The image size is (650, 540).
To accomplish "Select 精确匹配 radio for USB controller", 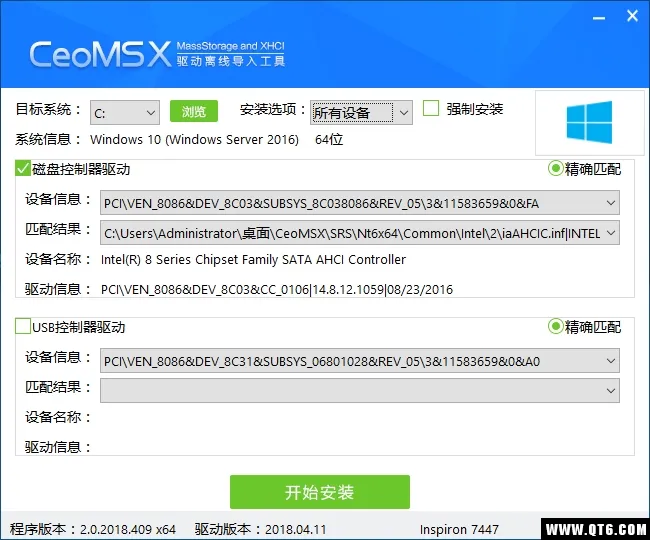I will tap(555, 327).
